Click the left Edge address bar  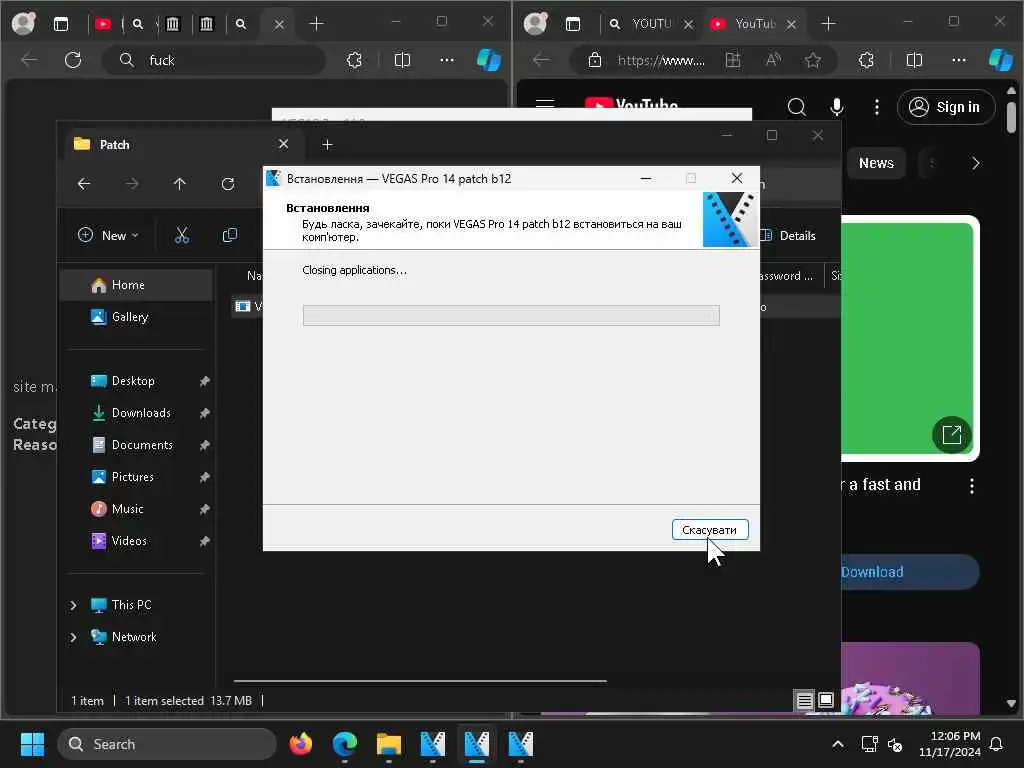[214, 60]
